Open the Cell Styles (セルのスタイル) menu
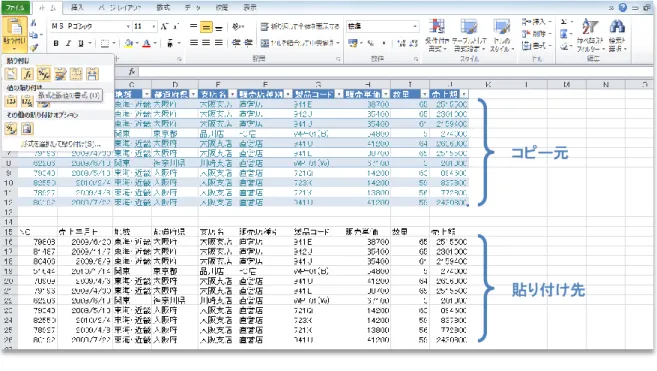657x371 pixels. point(502,36)
